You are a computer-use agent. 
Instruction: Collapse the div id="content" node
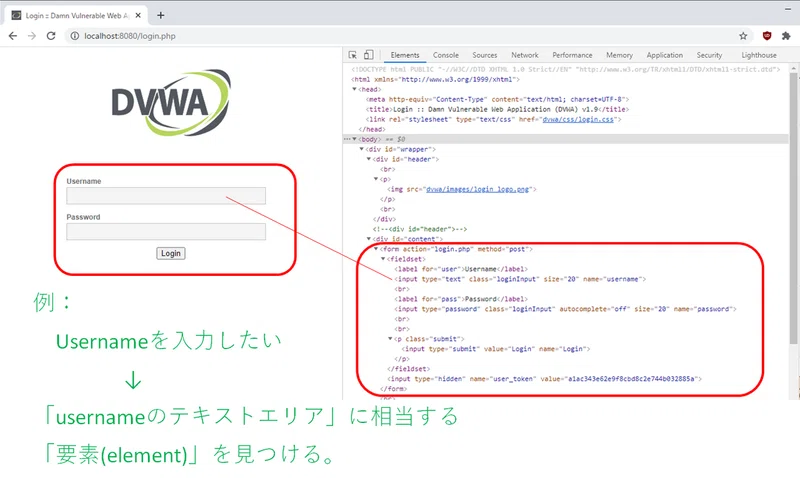[369, 239]
